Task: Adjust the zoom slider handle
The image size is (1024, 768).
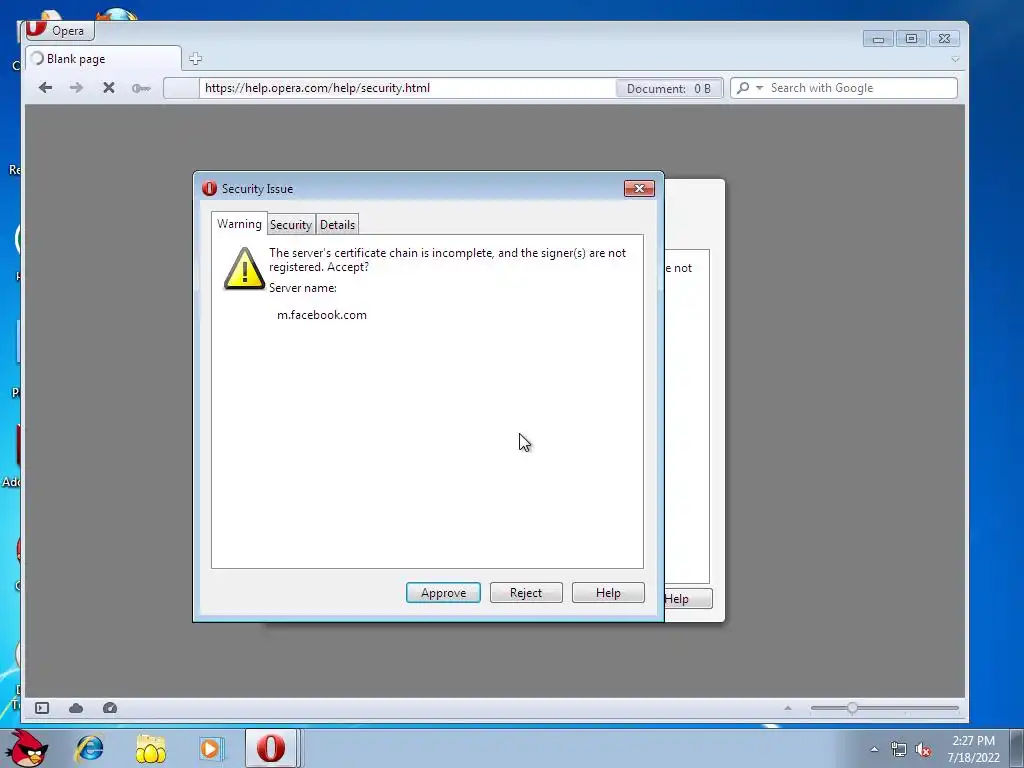Action: click(852, 708)
